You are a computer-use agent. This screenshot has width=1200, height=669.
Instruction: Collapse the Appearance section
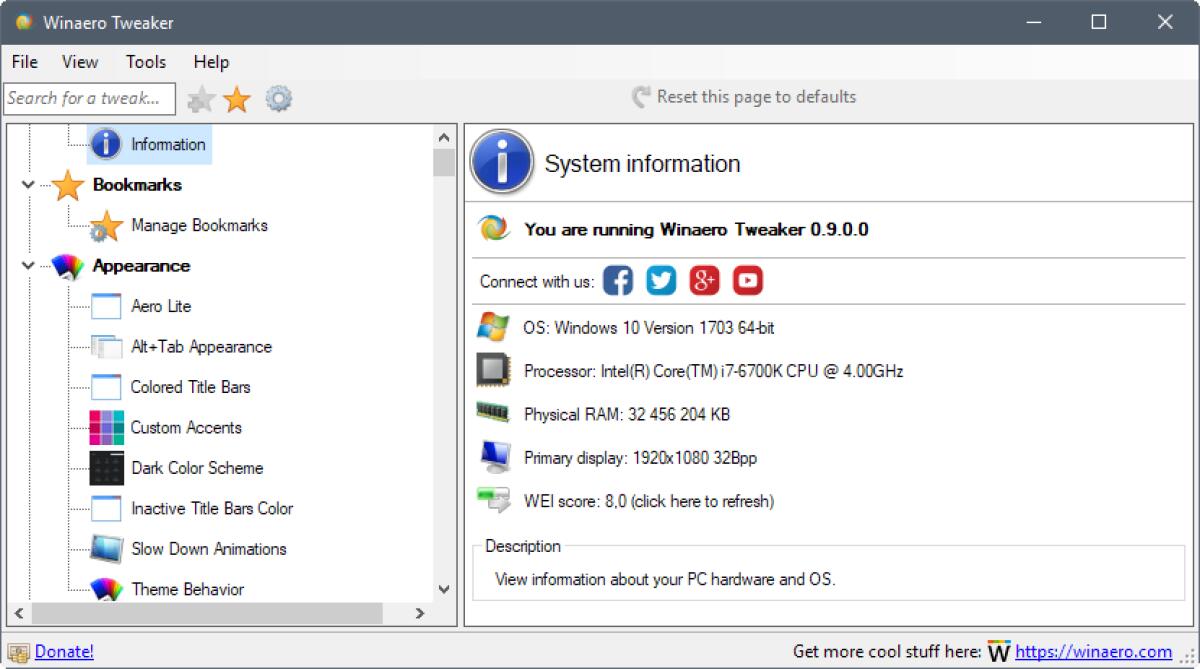(x=27, y=266)
